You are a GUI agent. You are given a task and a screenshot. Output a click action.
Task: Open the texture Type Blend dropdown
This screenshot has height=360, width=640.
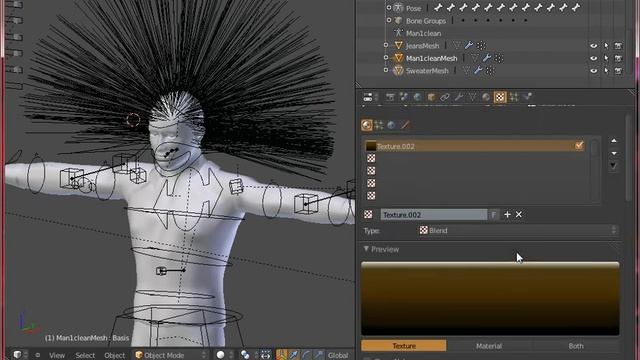tap(518, 231)
